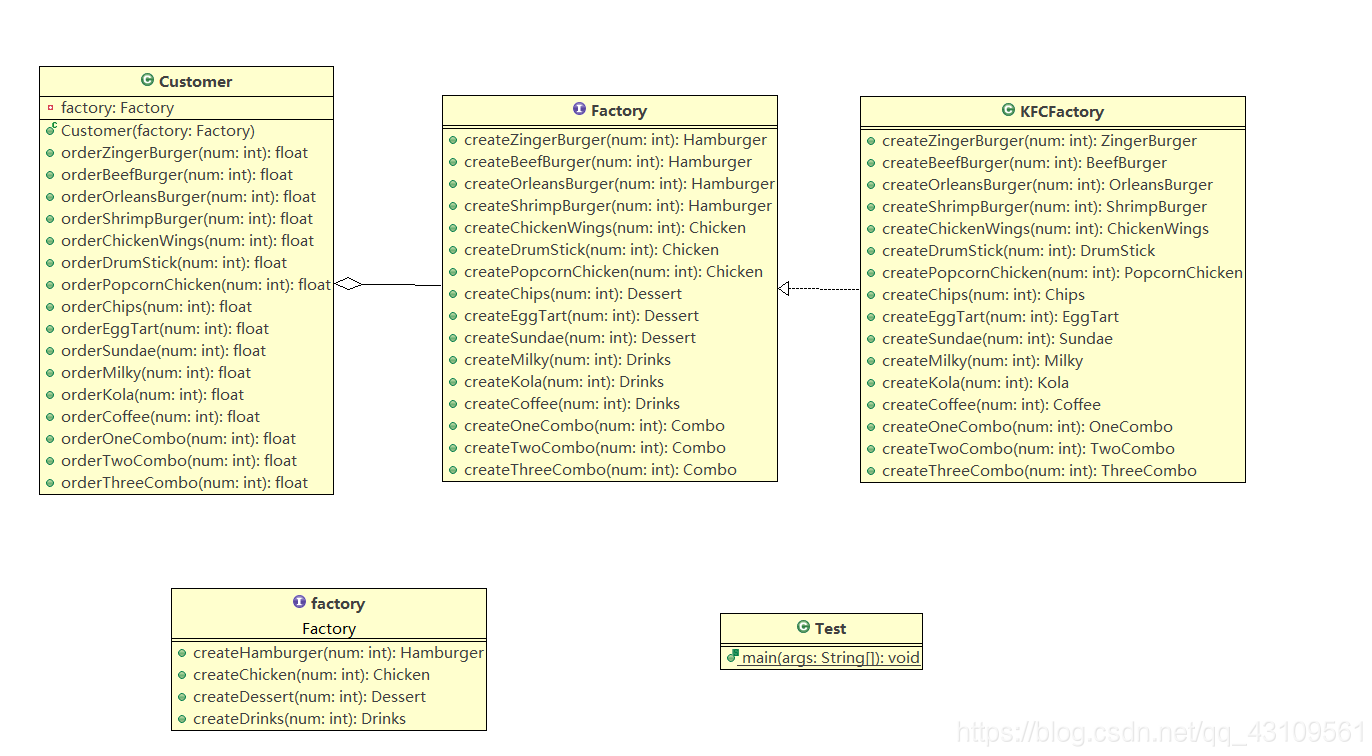
Task: Click the green dot beside createZingerBurger returning ZingerBurger
Action: click(x=871, y=141)
